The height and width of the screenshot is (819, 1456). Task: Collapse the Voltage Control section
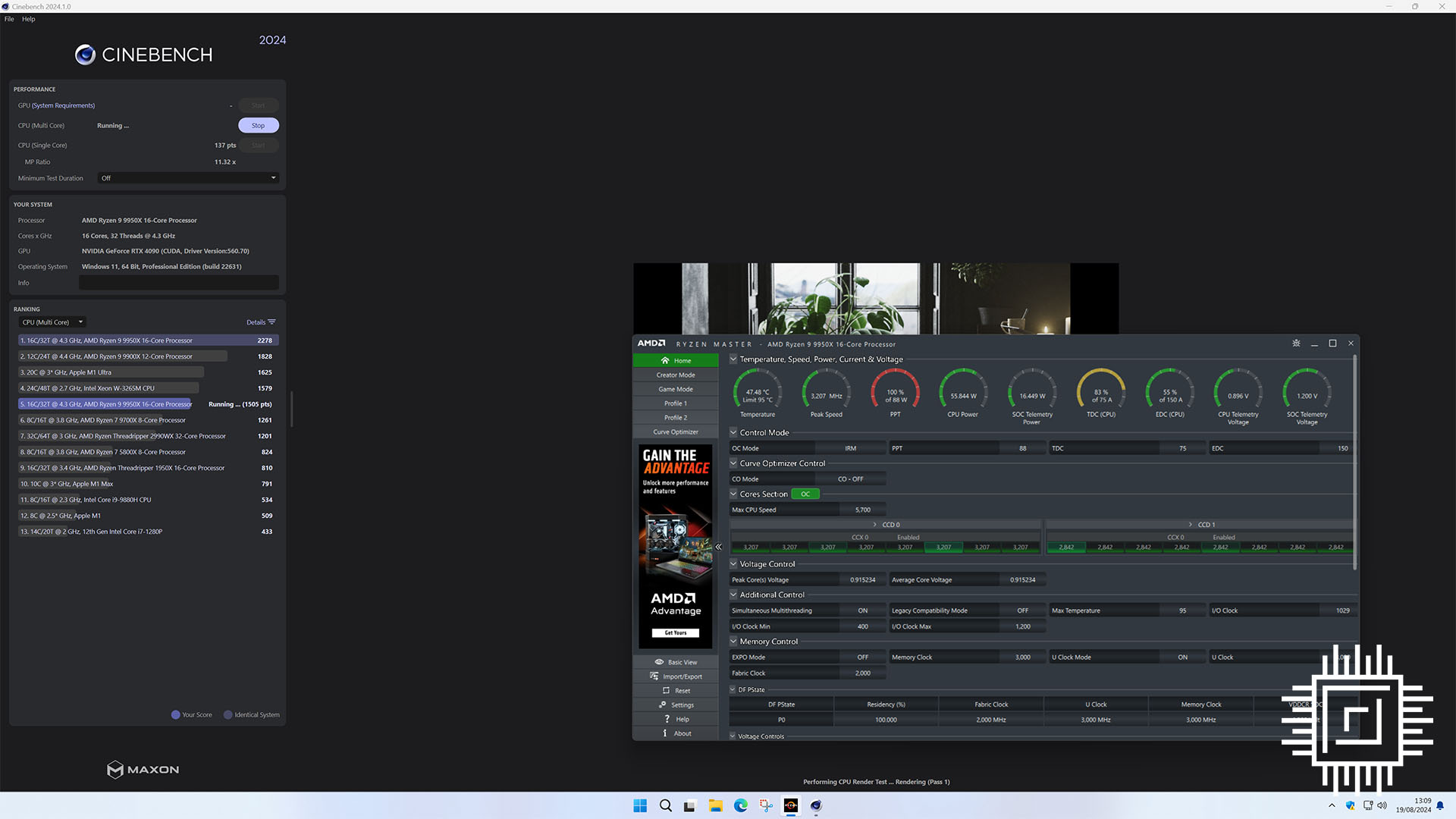tap(733, 564)
